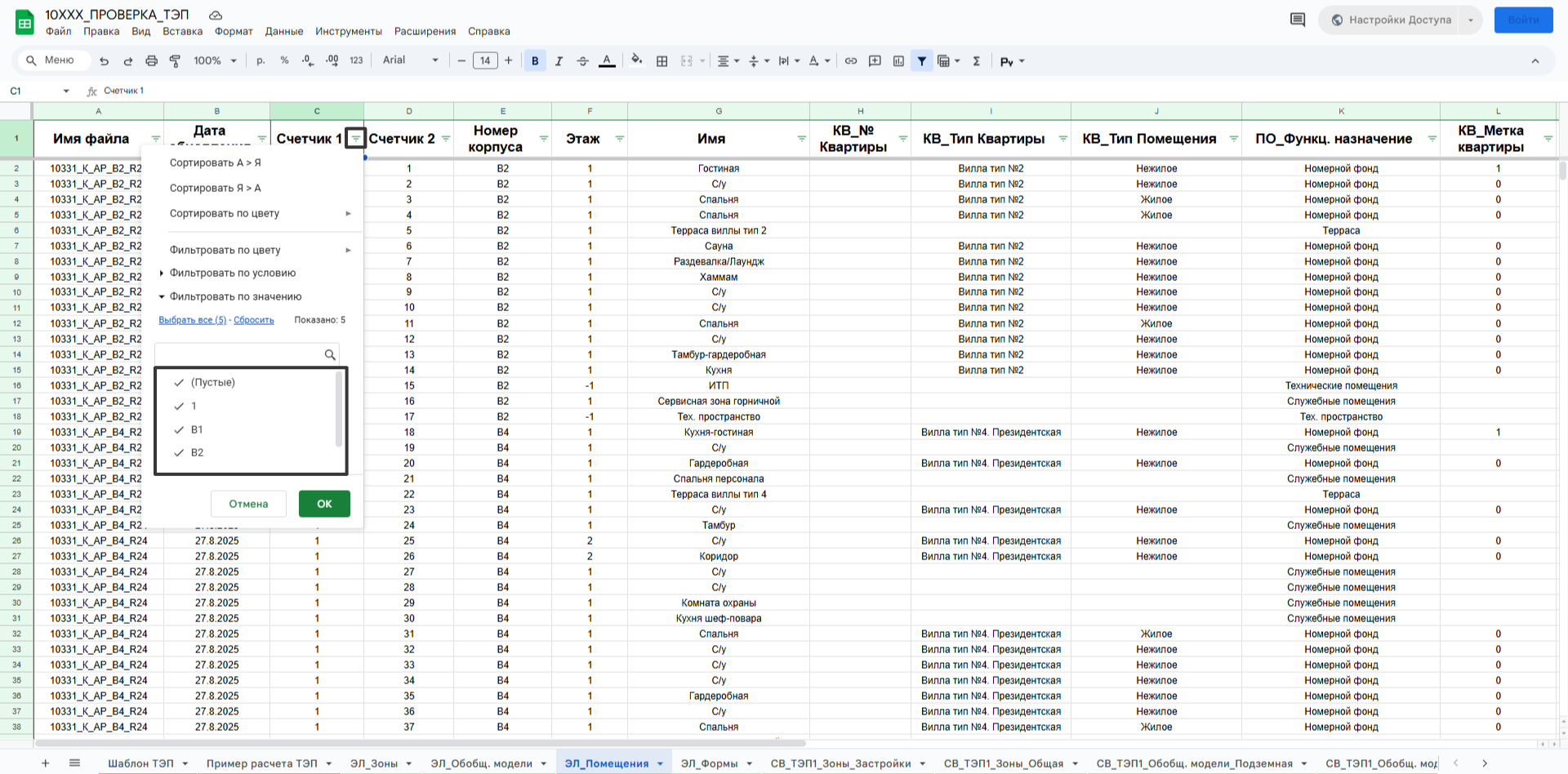
Task: Apply strikethrough formatting
Action: click(582, 61)
